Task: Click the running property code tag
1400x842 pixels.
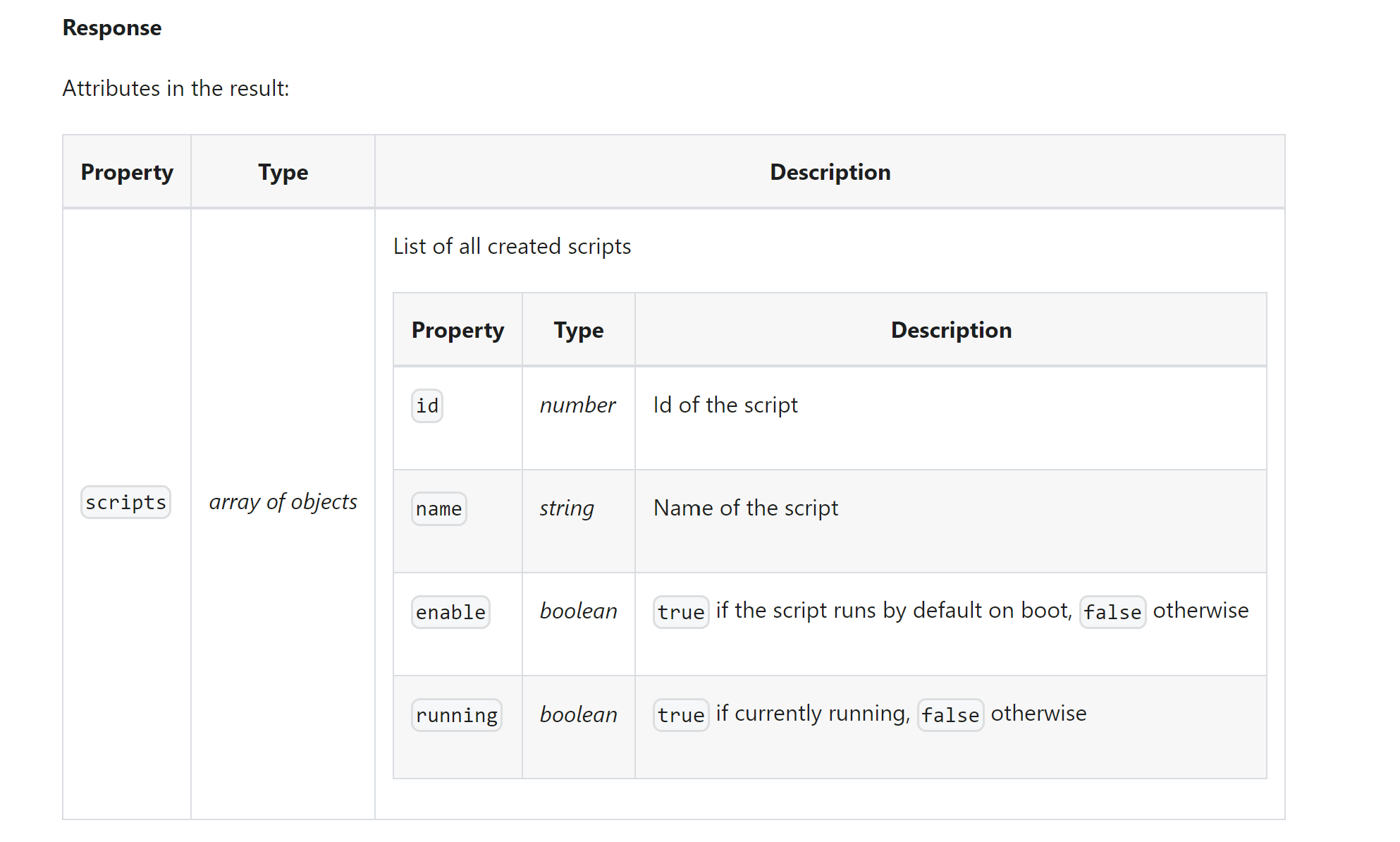Action: pyautogui.click(x=456, y=715)
